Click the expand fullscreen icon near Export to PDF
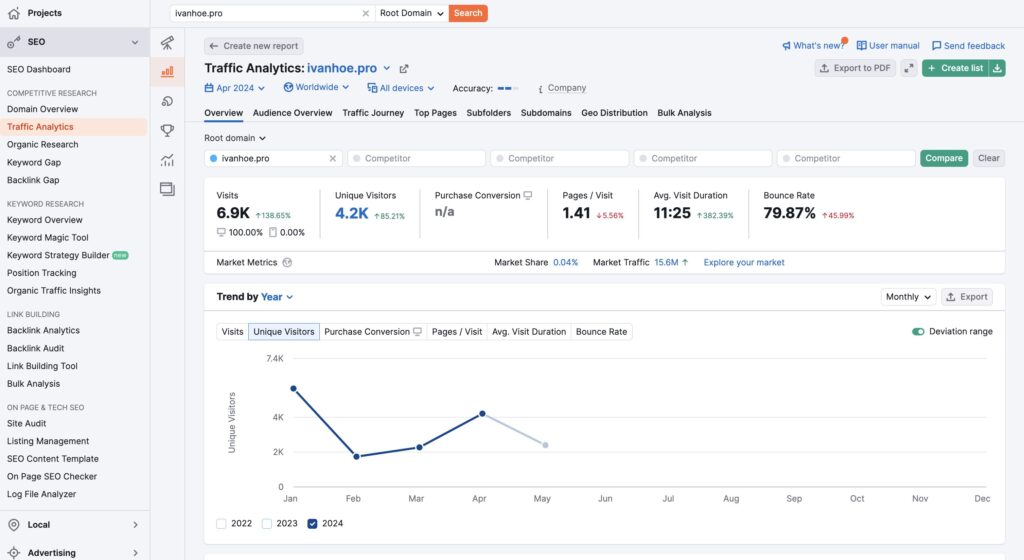This screenshot has width=1024, height=560. pos(908,68)
